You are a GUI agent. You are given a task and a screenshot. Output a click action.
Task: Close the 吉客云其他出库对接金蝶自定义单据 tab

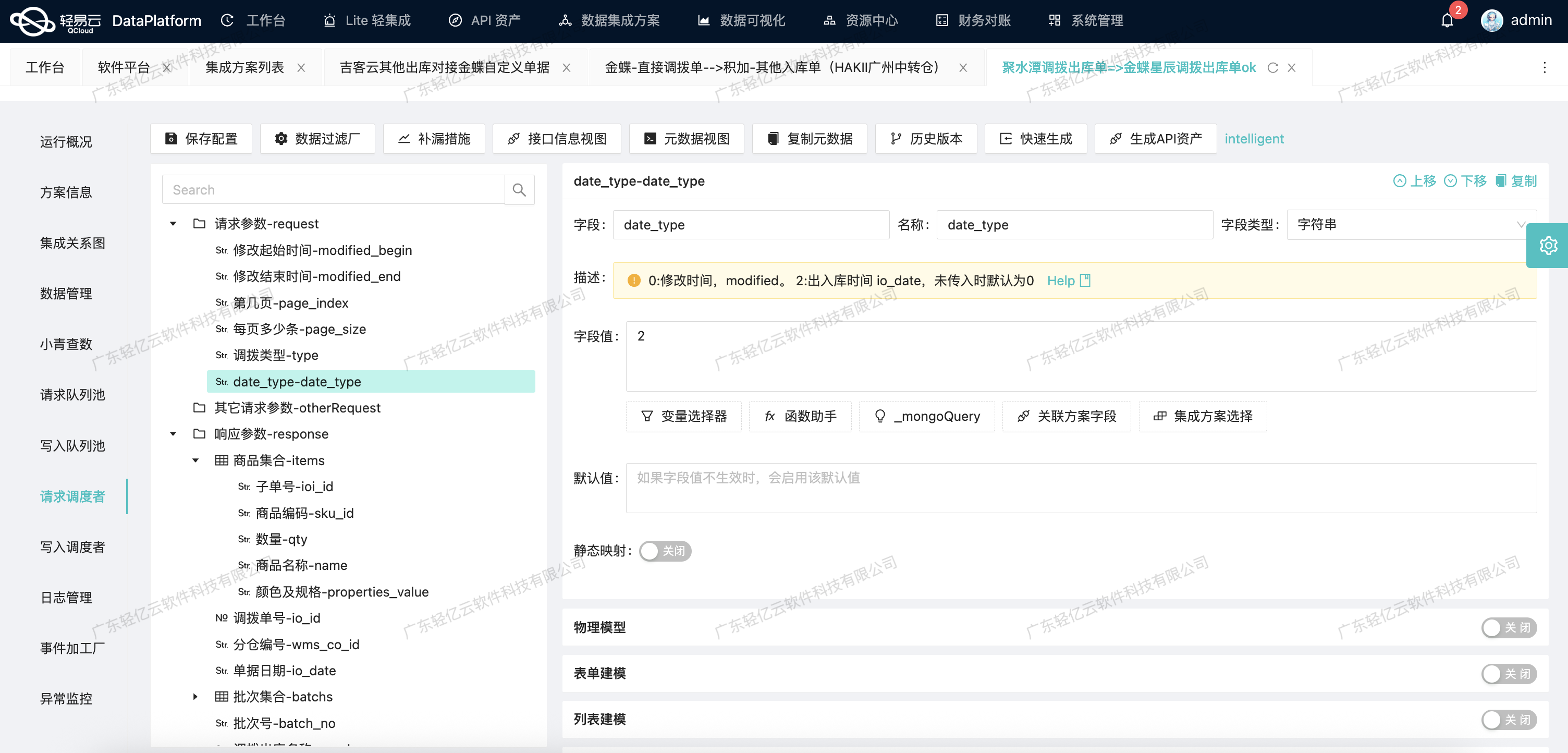point(566,68)
